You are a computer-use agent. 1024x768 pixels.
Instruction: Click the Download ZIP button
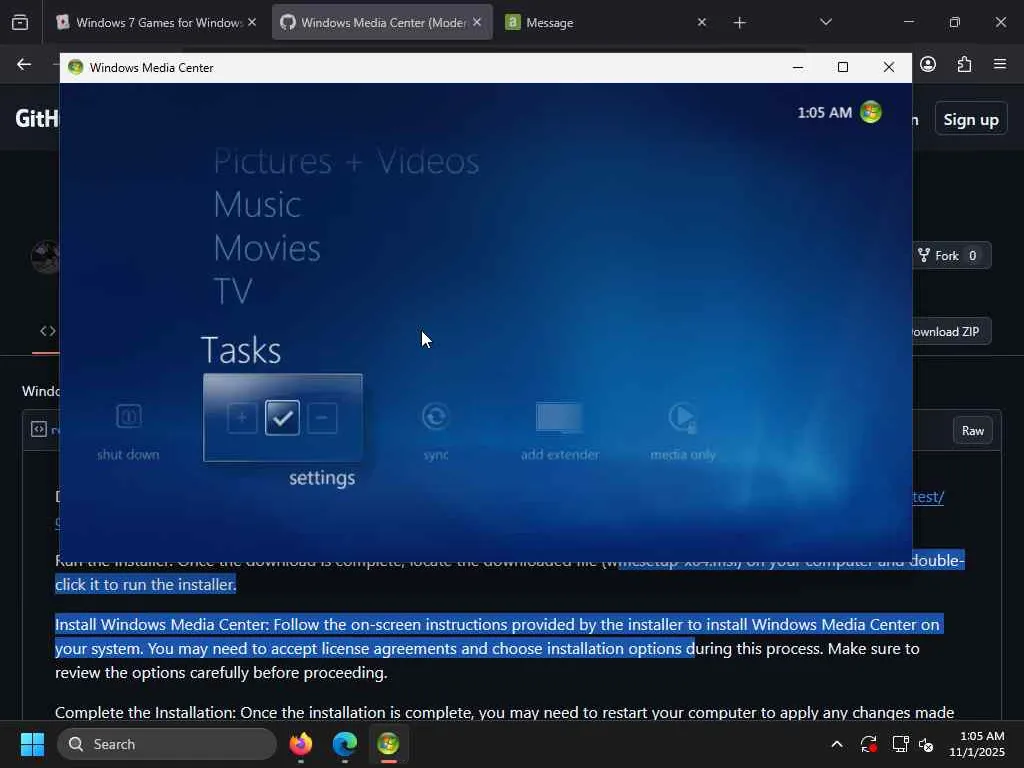coord(950,332)
